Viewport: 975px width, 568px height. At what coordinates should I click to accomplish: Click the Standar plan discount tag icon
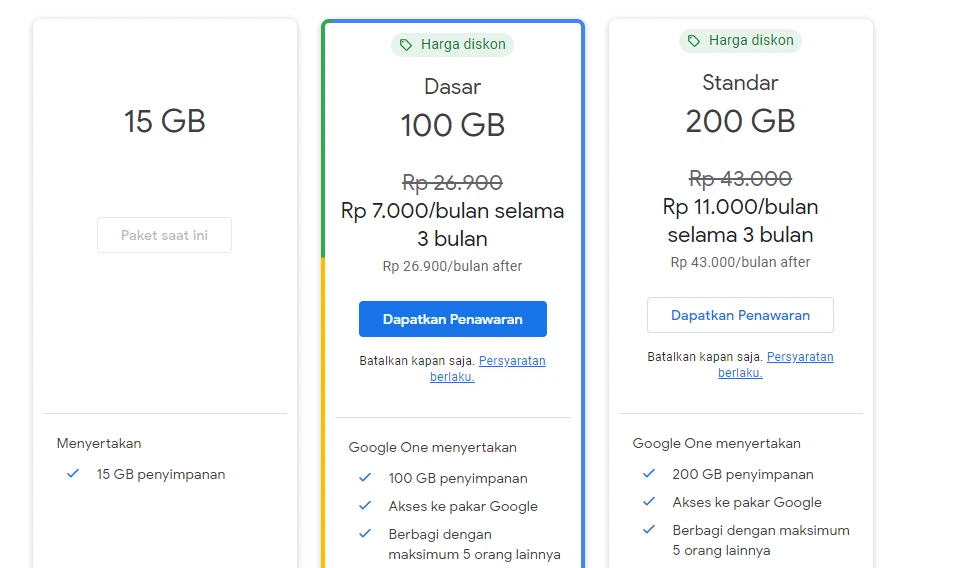(694, 41)
